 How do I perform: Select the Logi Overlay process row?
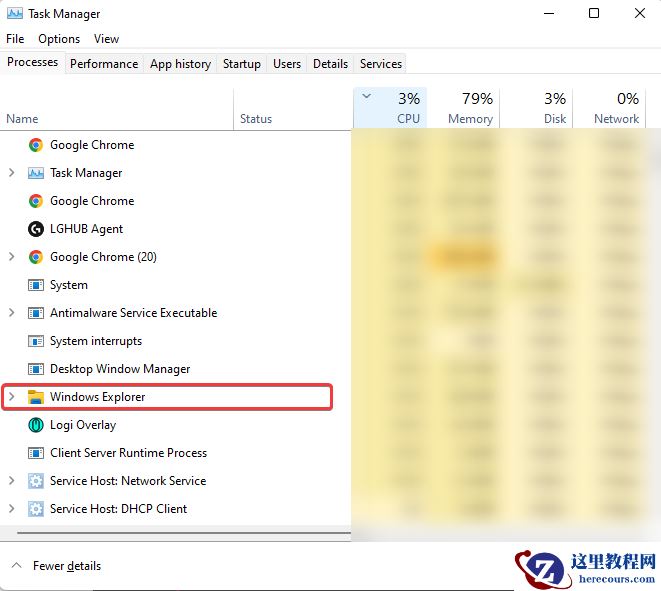[x=175, y=425]
